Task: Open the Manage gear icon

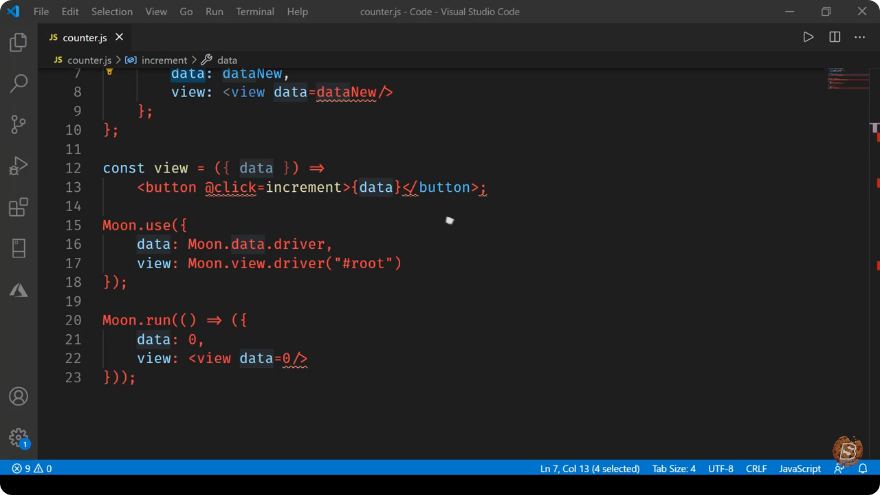Action: point(18,437)
